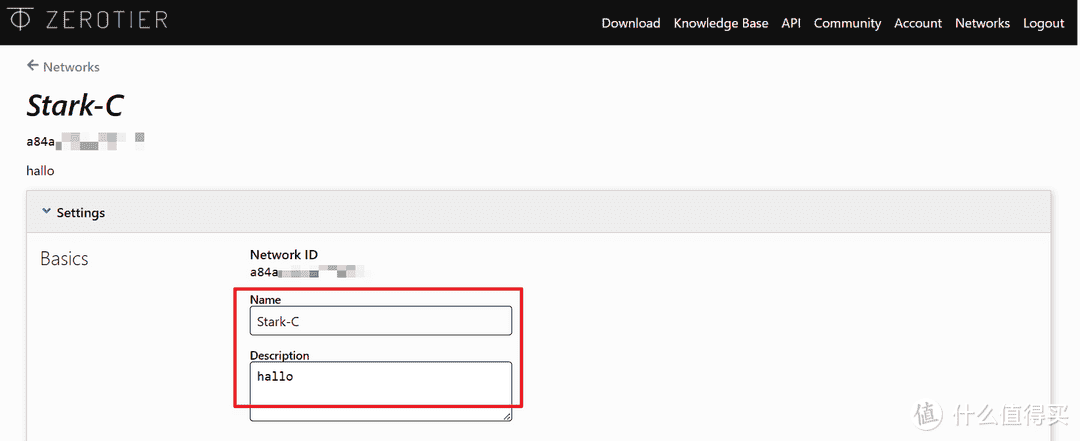Go to the API page

click(x=791, y=23)
